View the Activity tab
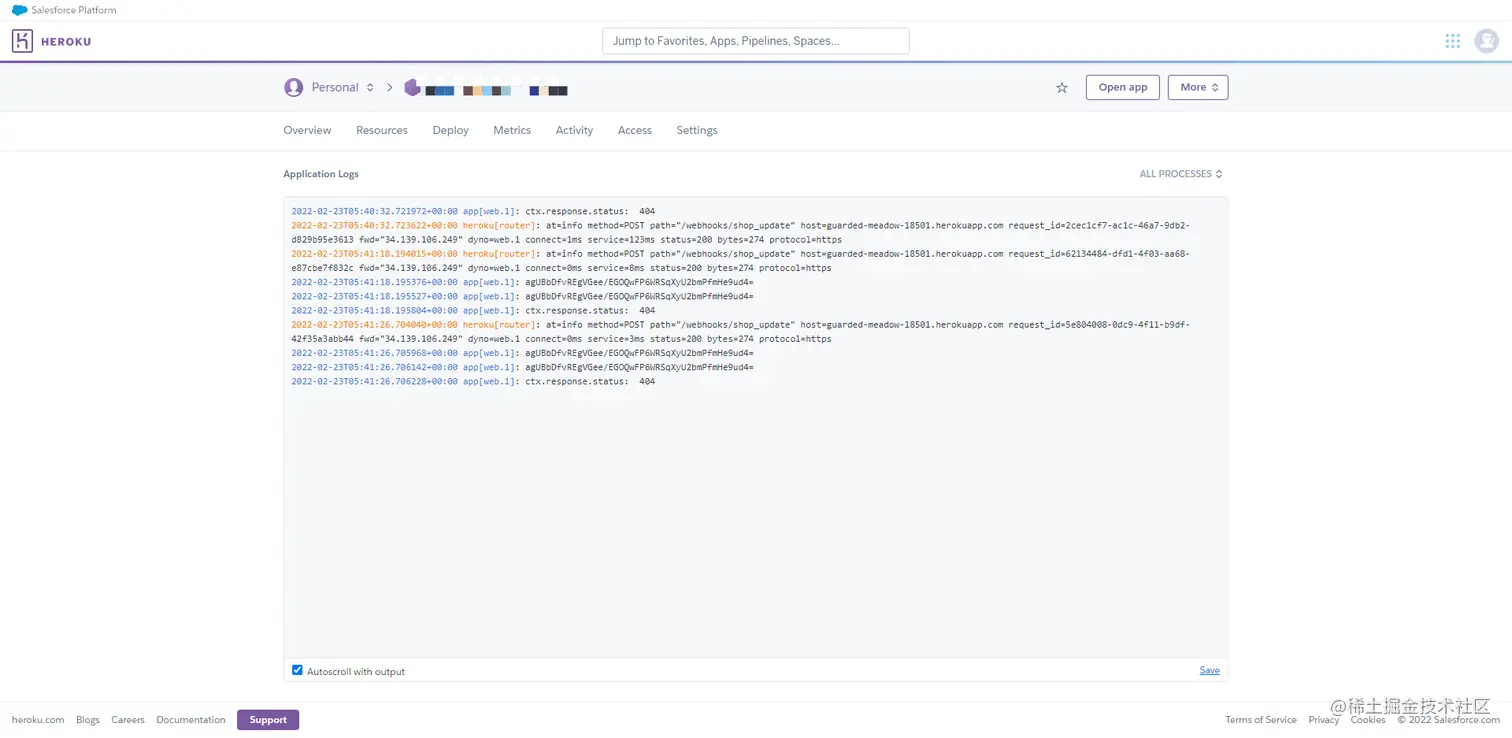Screen dimensions: 1512x738 click(574, 130)
